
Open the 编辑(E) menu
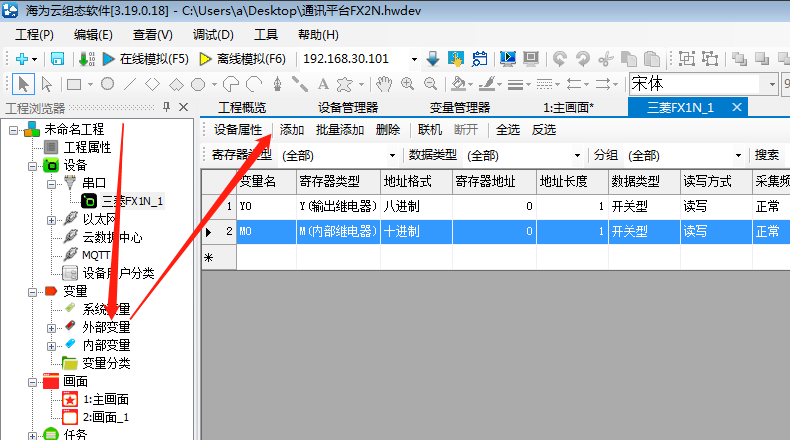(x=93, y=35)
